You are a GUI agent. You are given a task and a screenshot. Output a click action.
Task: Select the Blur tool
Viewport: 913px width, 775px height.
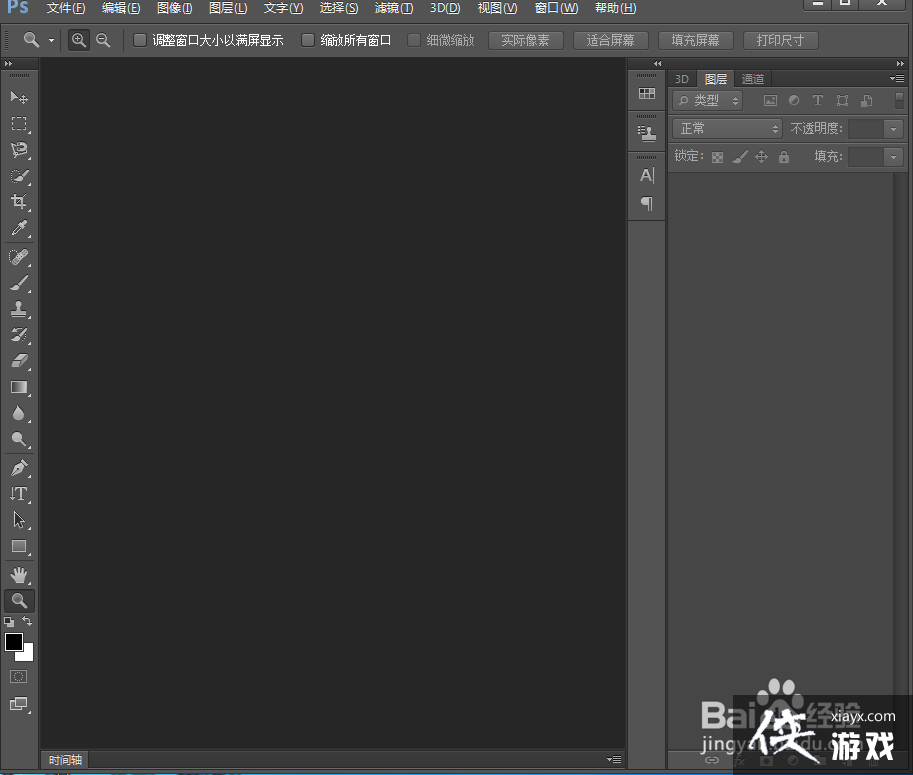coord(19,413)
